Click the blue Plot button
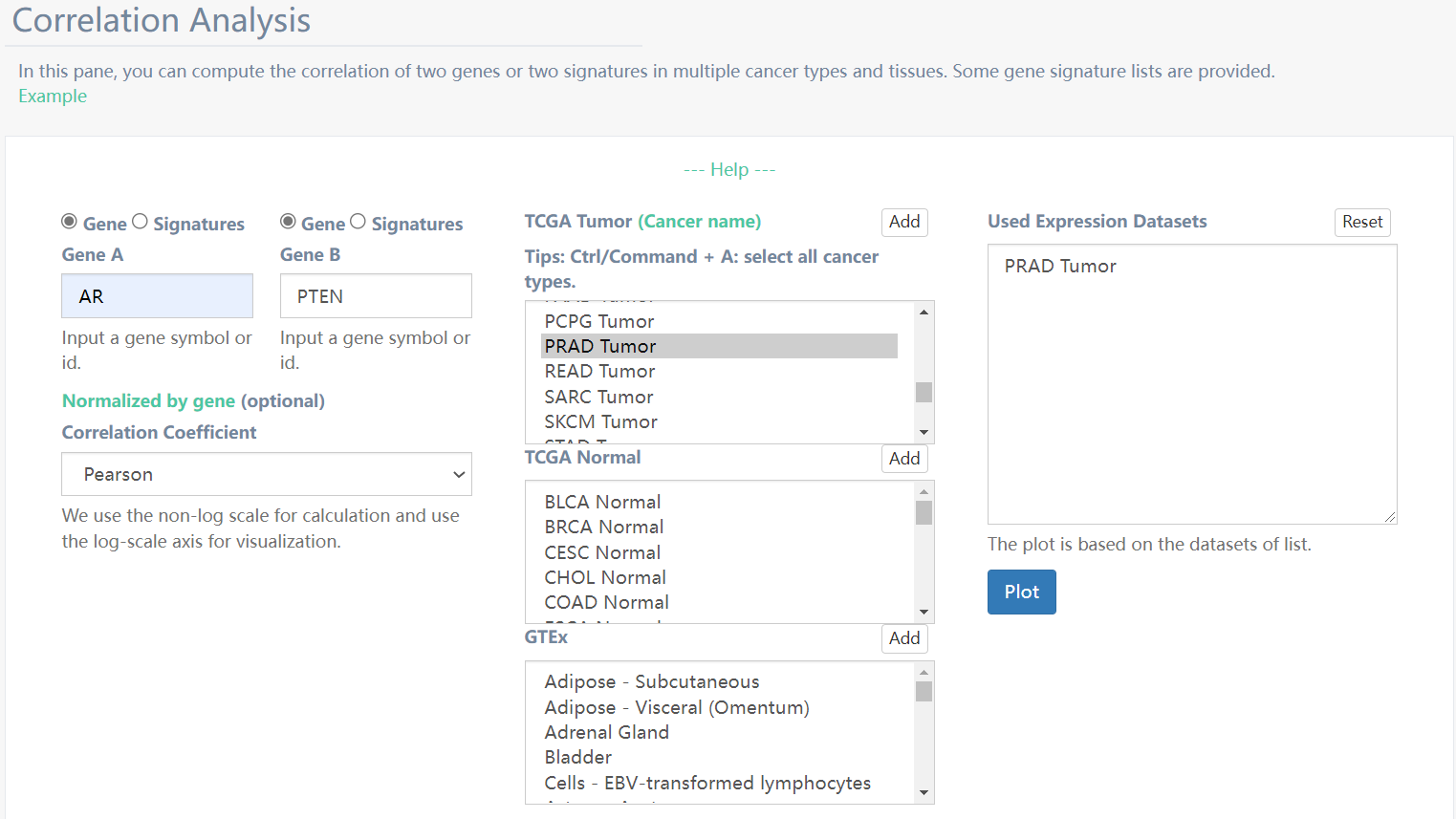The width and height of the screenshot is (1456, 819). [1021, 592]
